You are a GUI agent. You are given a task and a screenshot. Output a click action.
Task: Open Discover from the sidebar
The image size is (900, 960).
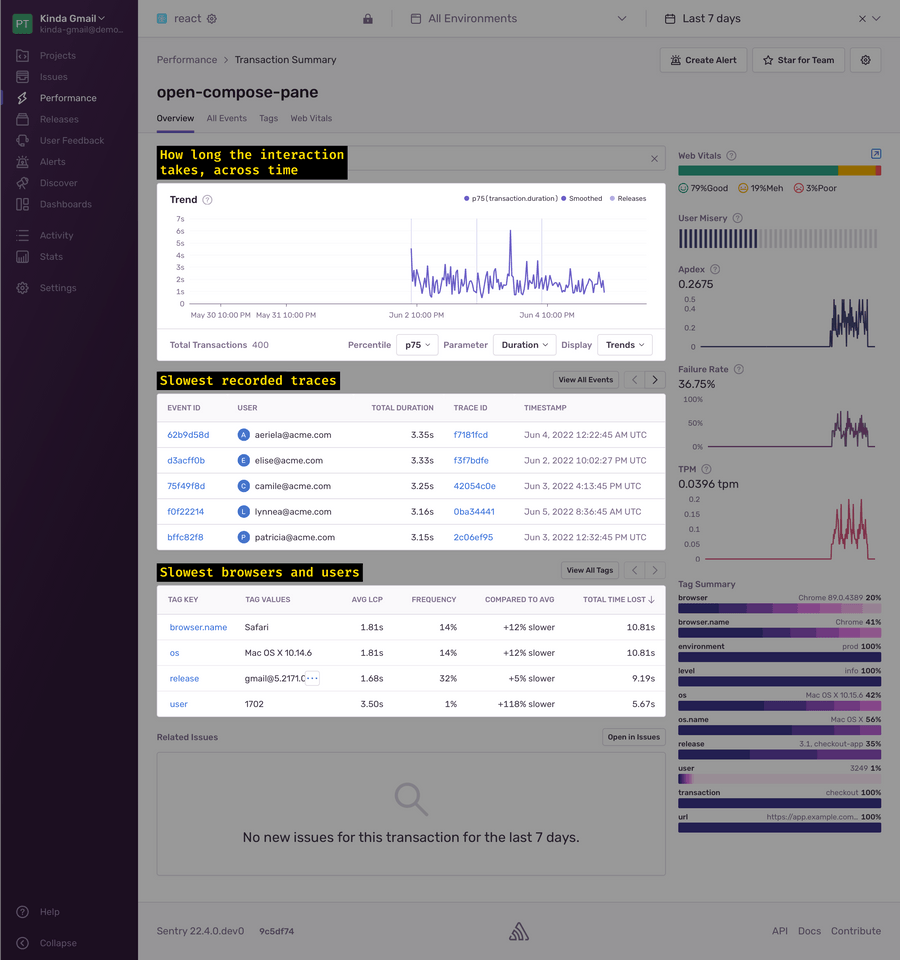coord(59,183)
